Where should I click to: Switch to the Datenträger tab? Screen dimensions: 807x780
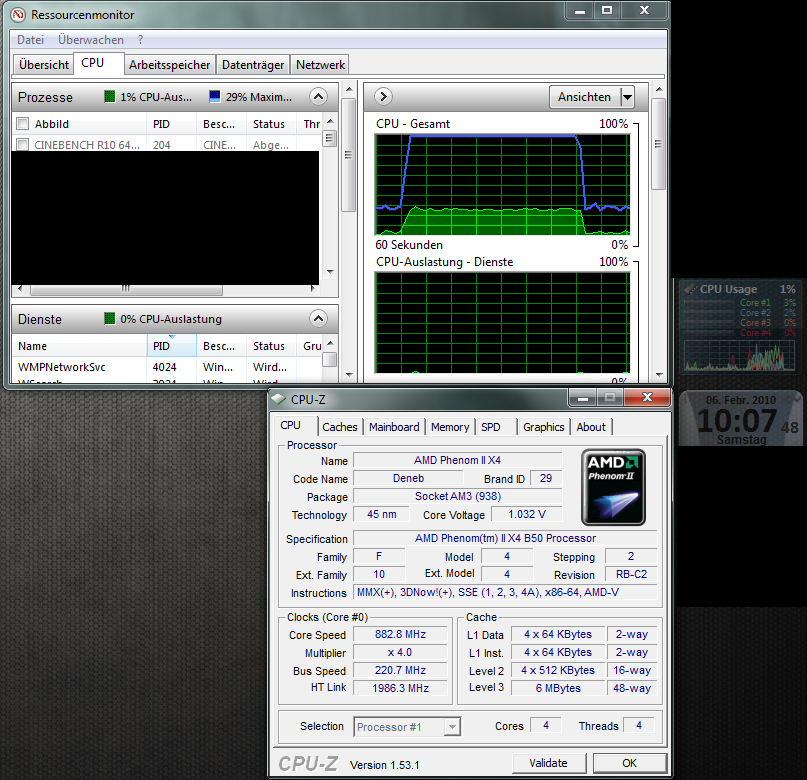253,65
